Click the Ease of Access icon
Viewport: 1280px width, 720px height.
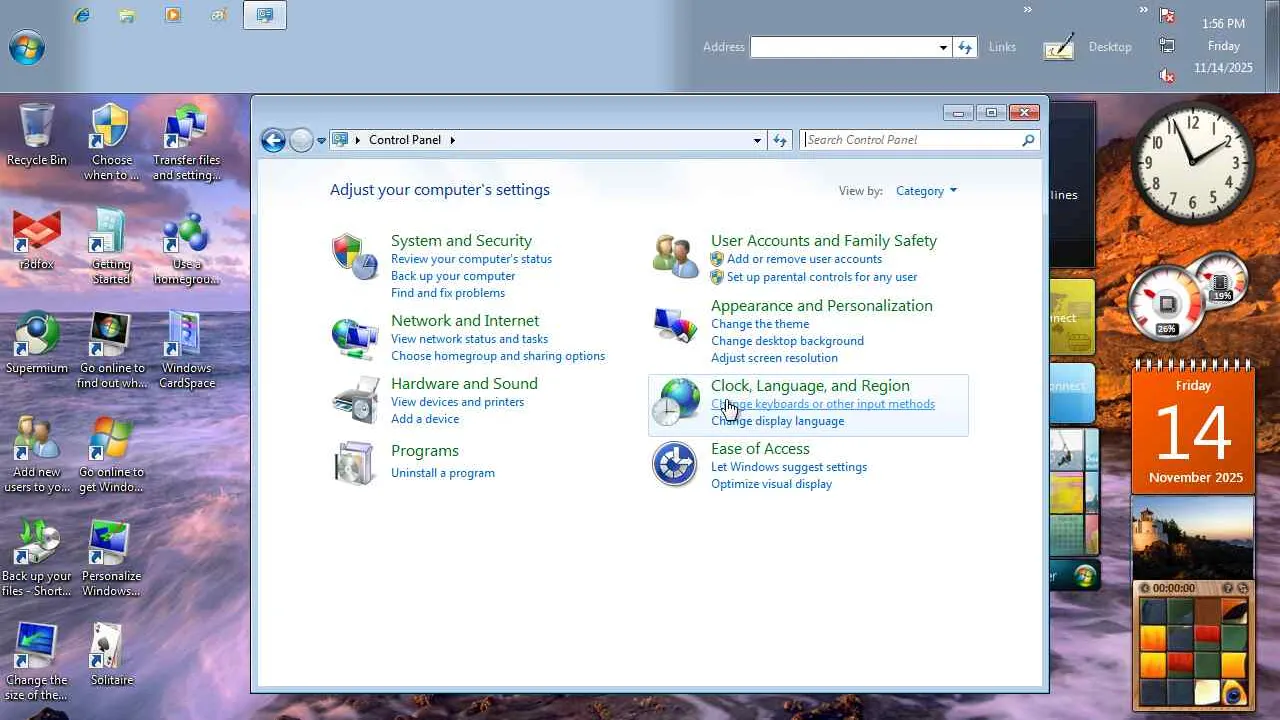click(x=675, y=465)
